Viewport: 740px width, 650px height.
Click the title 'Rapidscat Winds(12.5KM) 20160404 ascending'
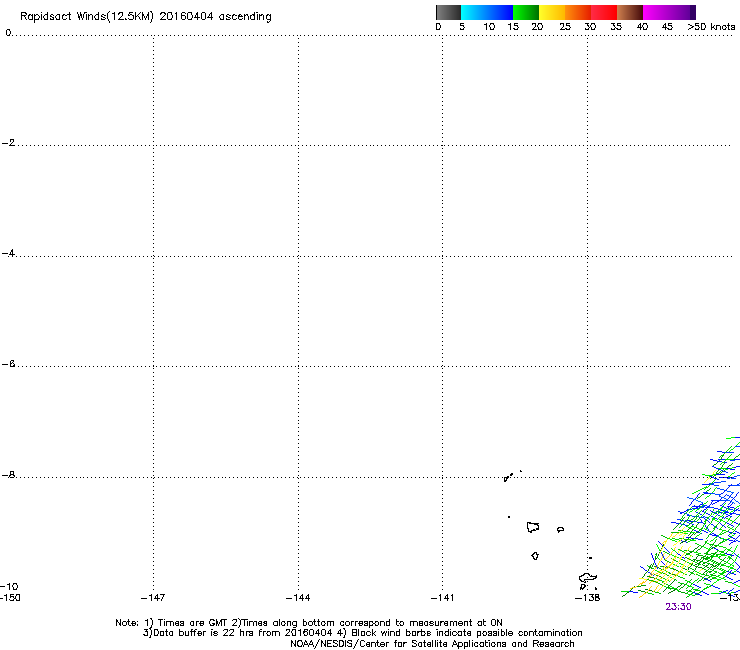[146, 17]
